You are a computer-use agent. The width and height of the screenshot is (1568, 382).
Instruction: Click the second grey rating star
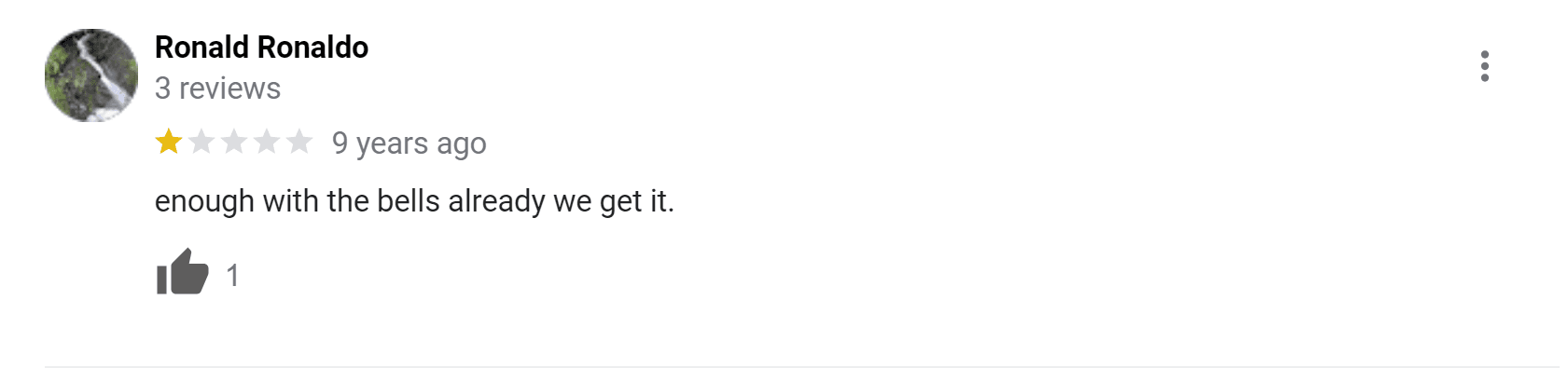[x=201, y=143]
